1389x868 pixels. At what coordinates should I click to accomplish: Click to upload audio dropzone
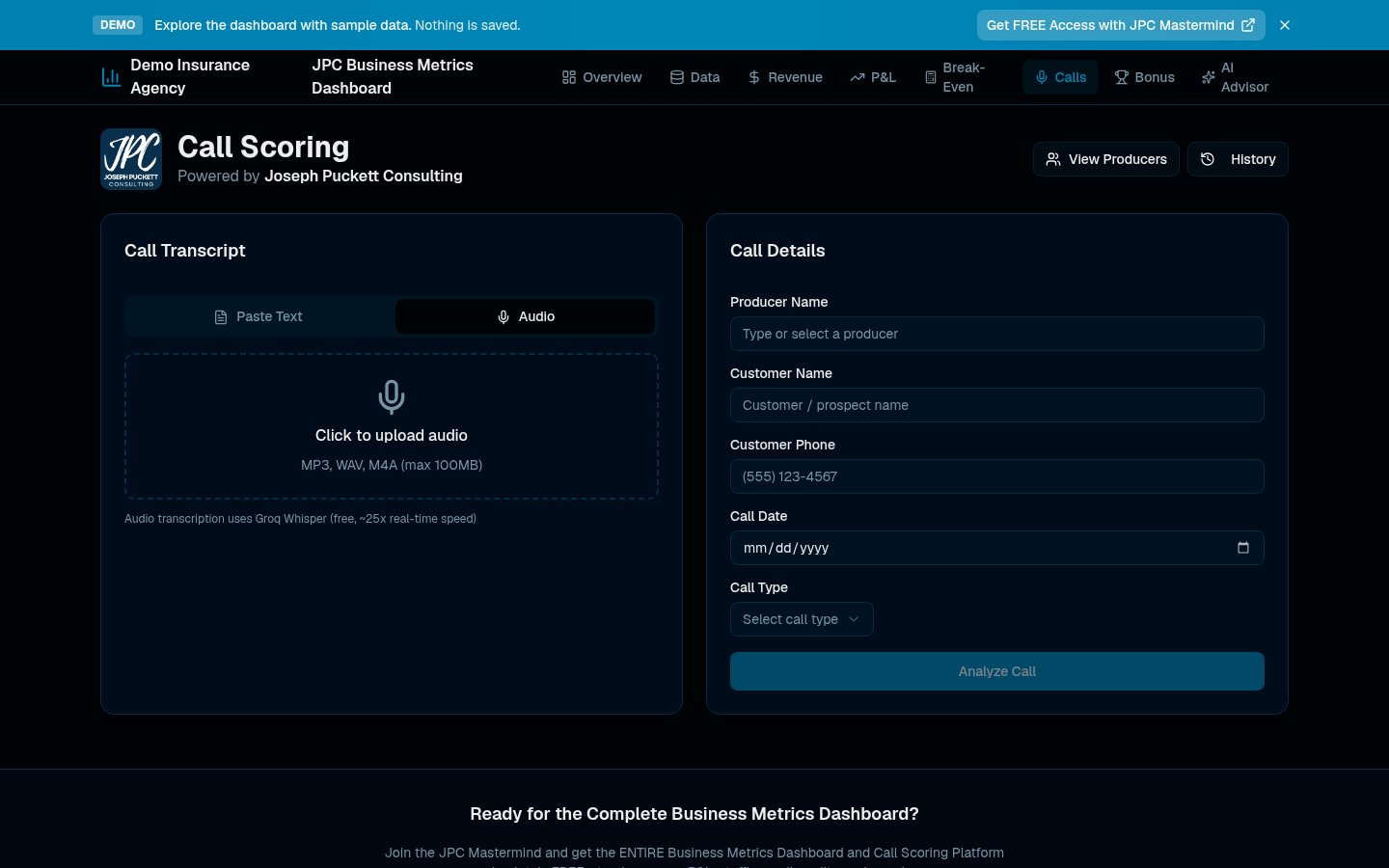pyautogui.click(x=392, y=426)
